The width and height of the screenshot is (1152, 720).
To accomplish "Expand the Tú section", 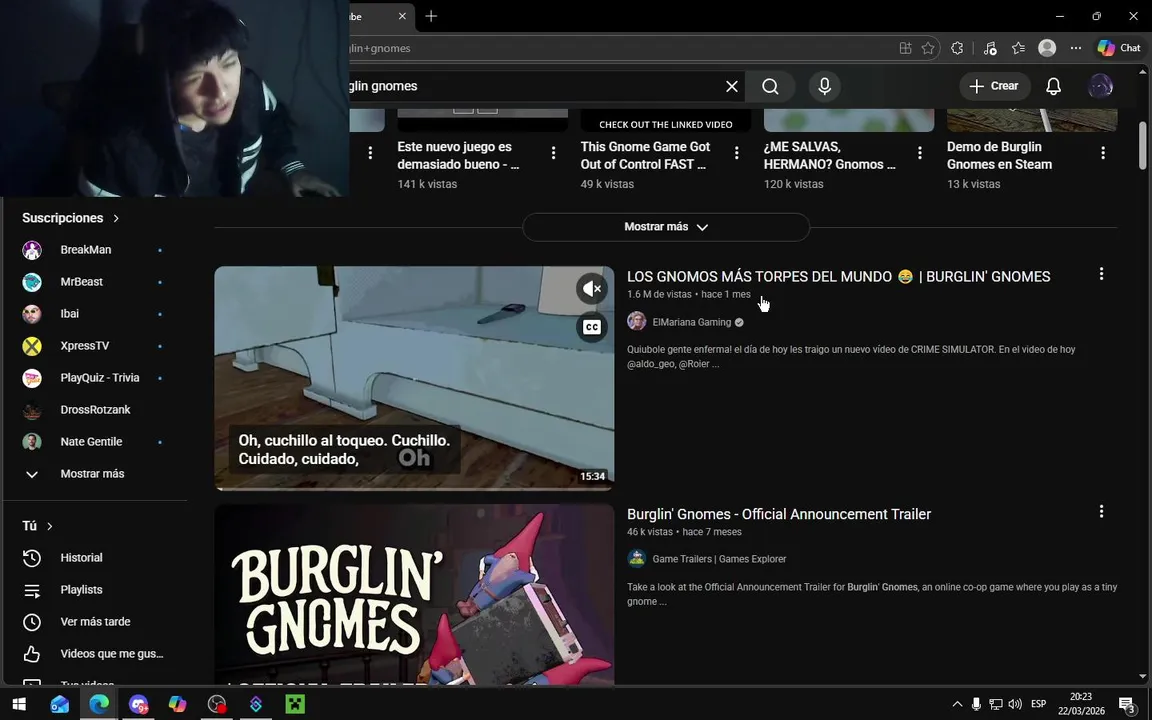I will click(x=37, y=526).
